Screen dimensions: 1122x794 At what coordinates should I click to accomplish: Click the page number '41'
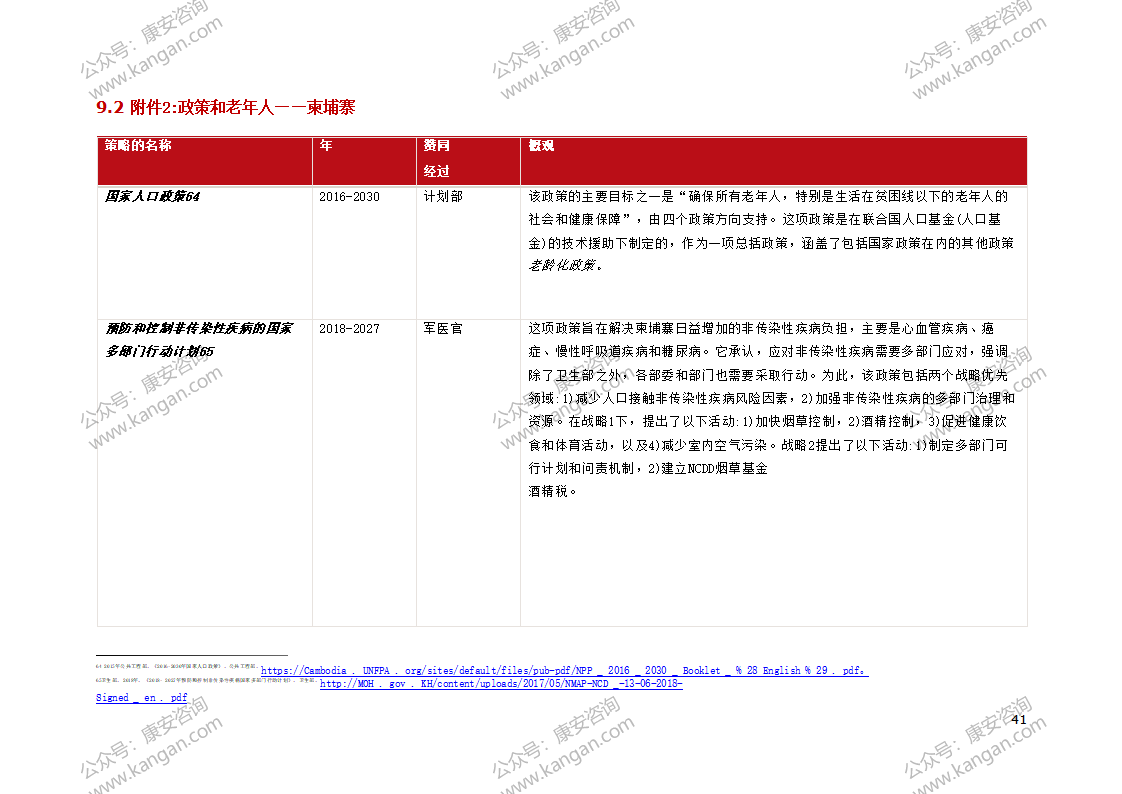click(x=1019, y=720)
